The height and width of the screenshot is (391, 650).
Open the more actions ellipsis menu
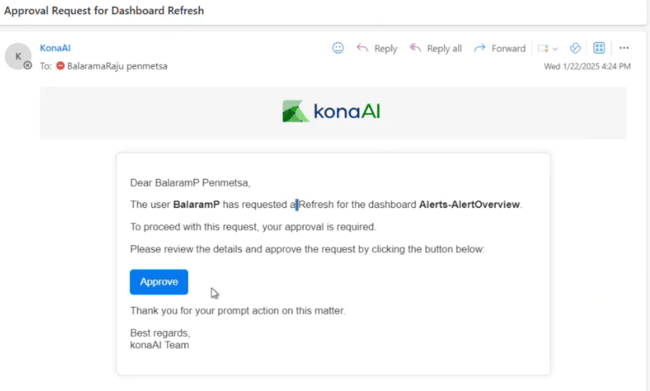click(624, 48)
